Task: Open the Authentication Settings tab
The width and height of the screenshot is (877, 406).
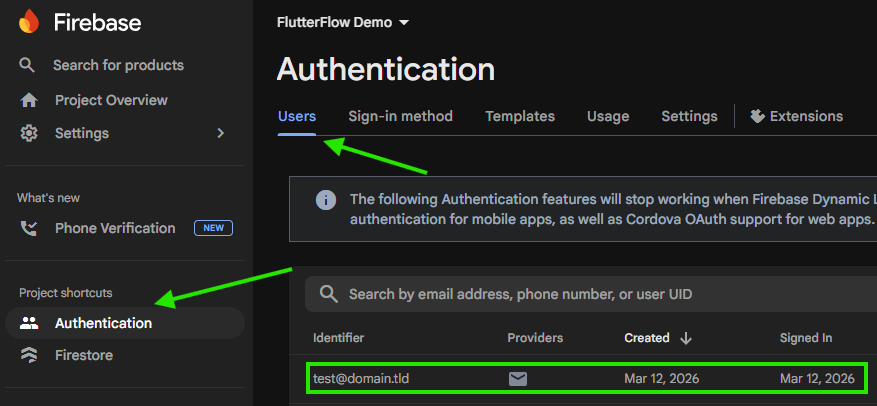Action: 689,116
